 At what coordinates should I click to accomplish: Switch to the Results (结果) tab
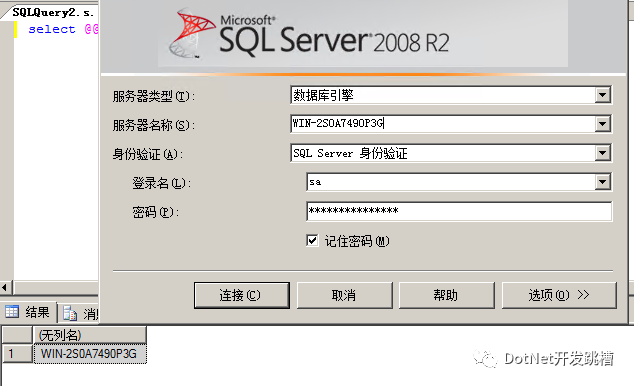pos(28,312)
